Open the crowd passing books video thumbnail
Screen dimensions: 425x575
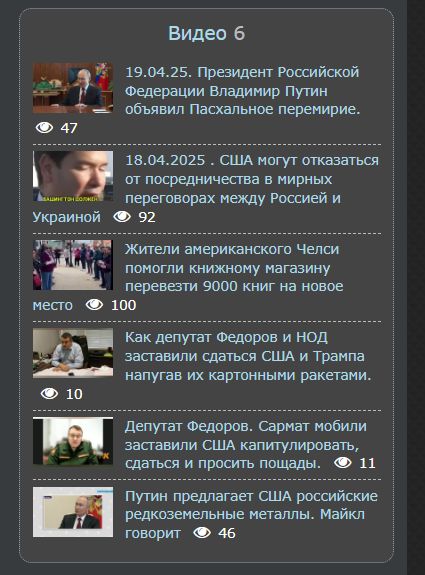tap(73, 265)
